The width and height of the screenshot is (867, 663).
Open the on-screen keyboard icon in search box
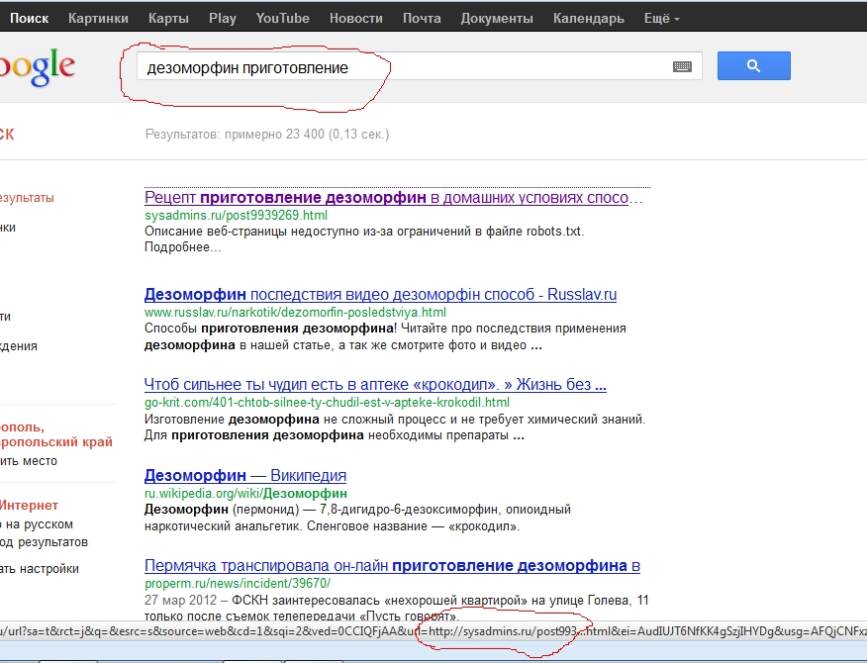point(682,66)
